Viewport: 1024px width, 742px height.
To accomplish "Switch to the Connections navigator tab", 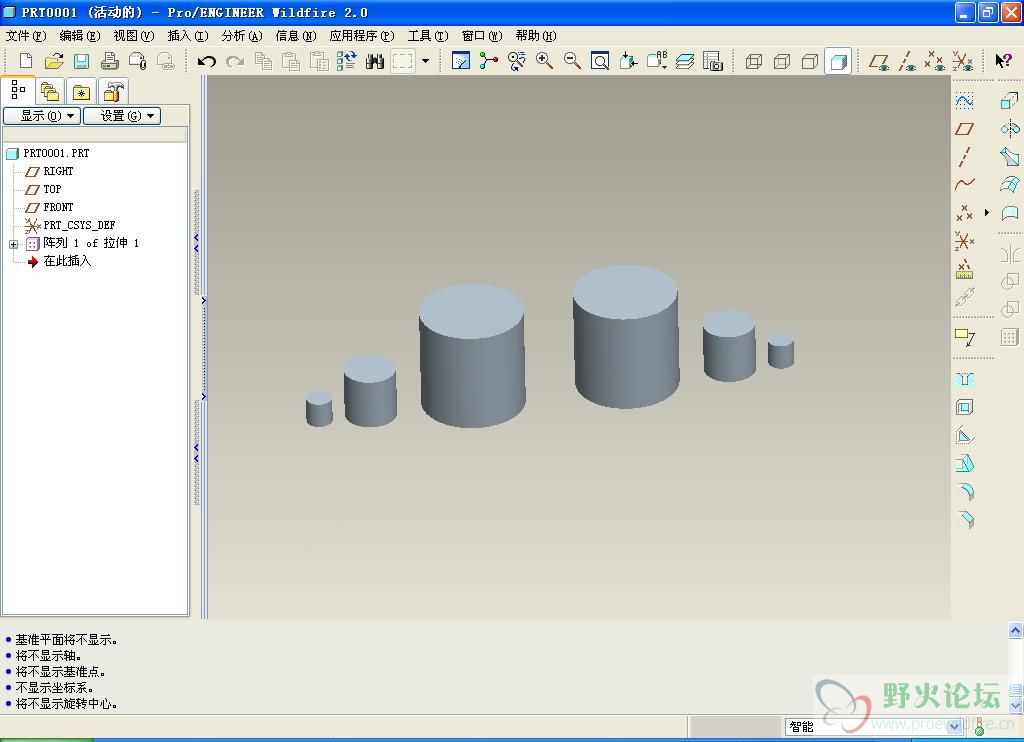I will (x=114, y=91).
